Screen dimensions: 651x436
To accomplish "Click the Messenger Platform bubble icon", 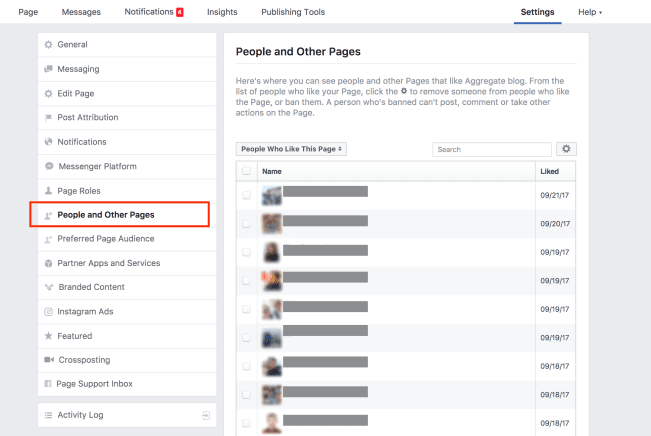I will pos(49,166).
